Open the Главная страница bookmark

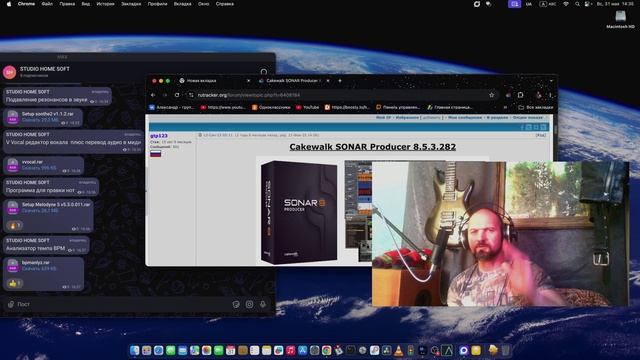[x=450, y=107]
